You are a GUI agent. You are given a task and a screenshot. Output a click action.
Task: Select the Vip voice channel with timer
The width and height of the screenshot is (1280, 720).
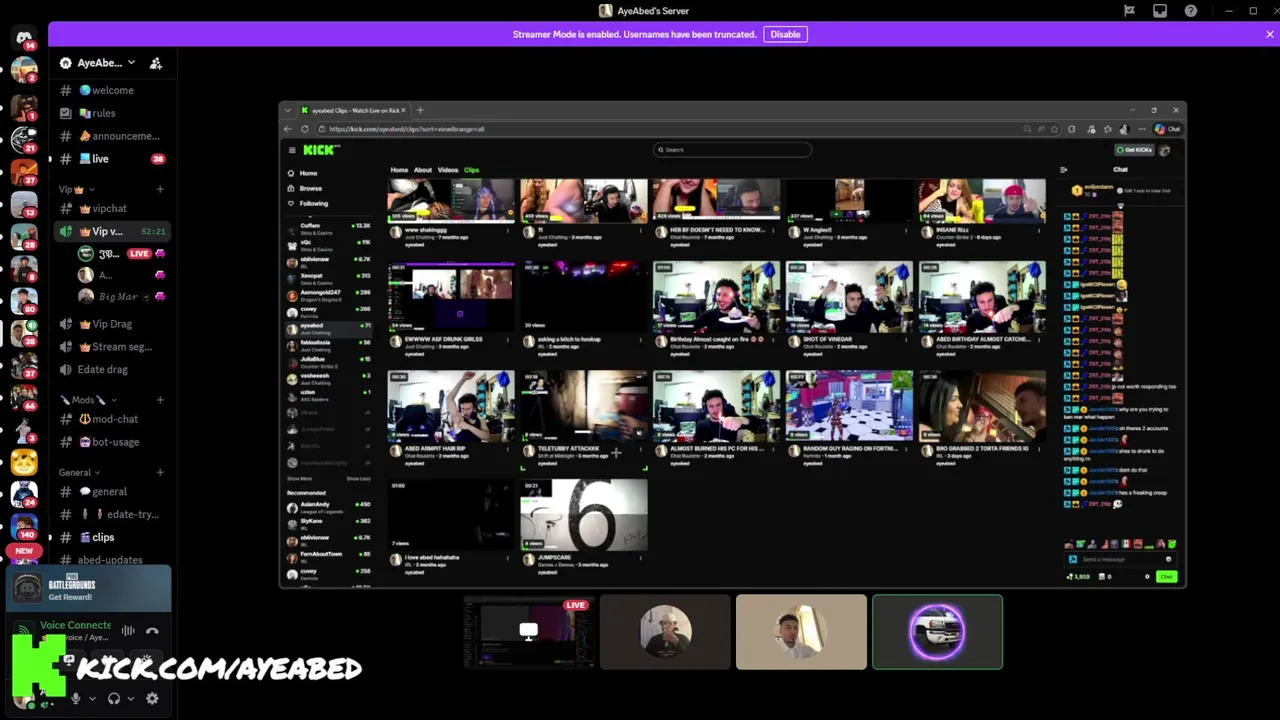coord(110,231)
